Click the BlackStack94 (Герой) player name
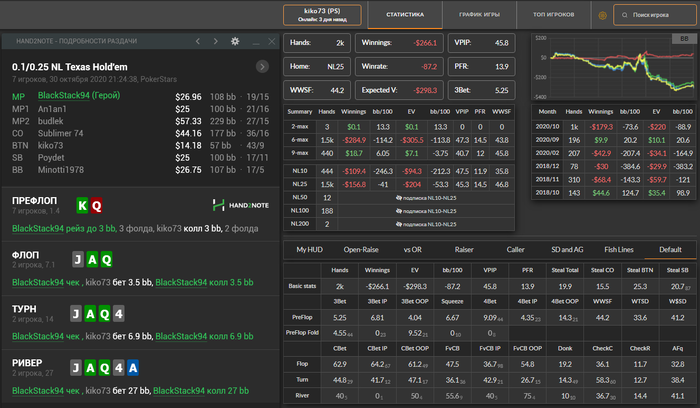The image size is (700, 408). click(78, 97)
